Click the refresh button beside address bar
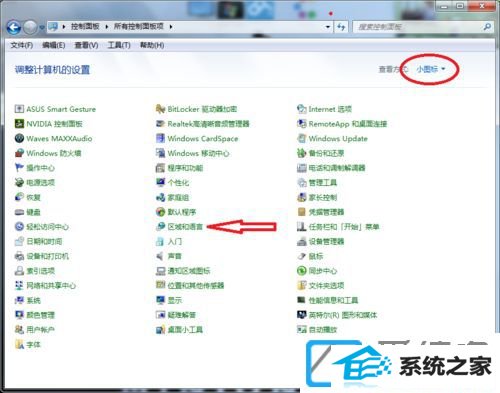Viewport: 500px width, 393px height. 341,27
